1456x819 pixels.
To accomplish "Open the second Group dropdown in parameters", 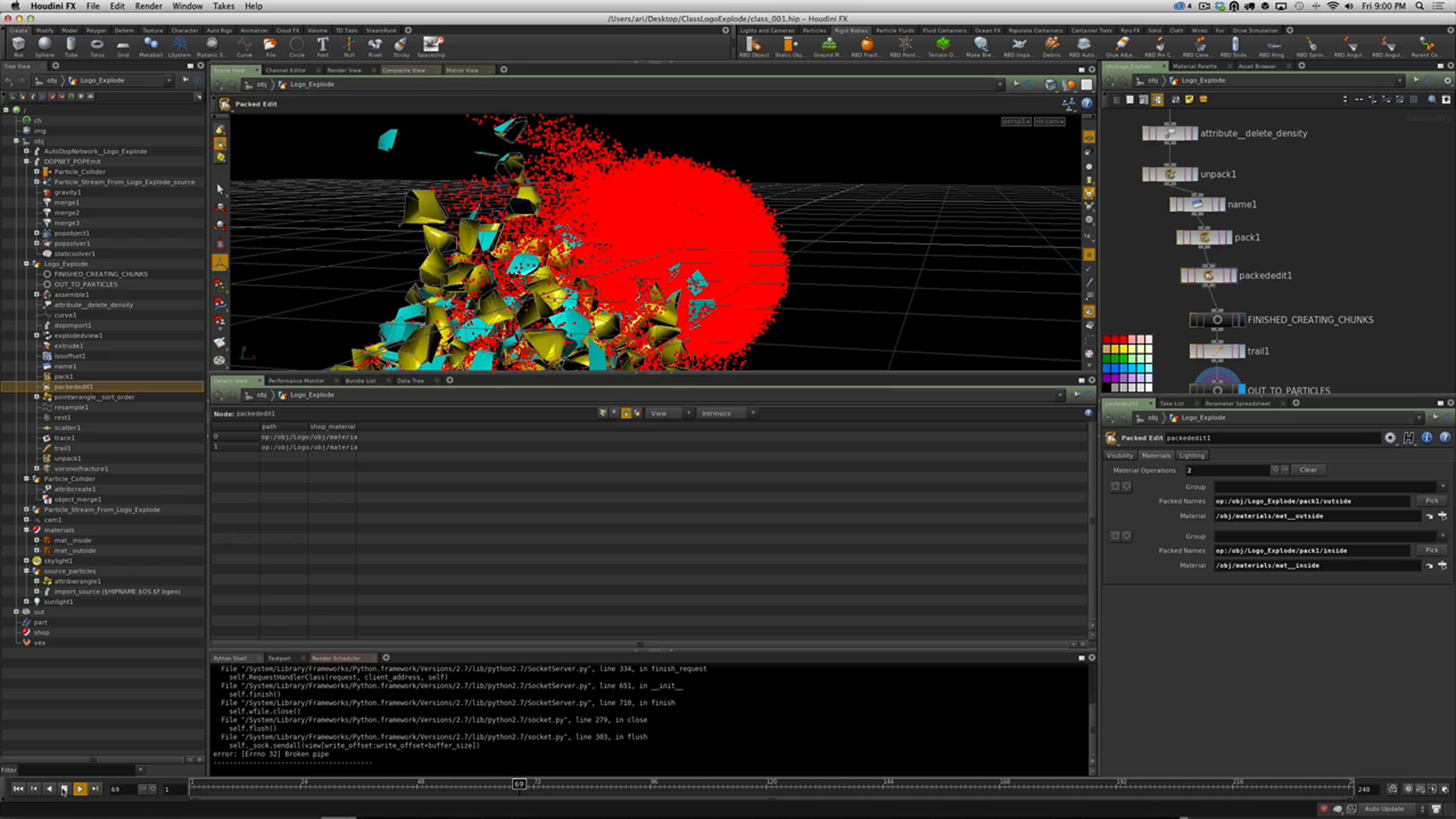I will 1443,536.
